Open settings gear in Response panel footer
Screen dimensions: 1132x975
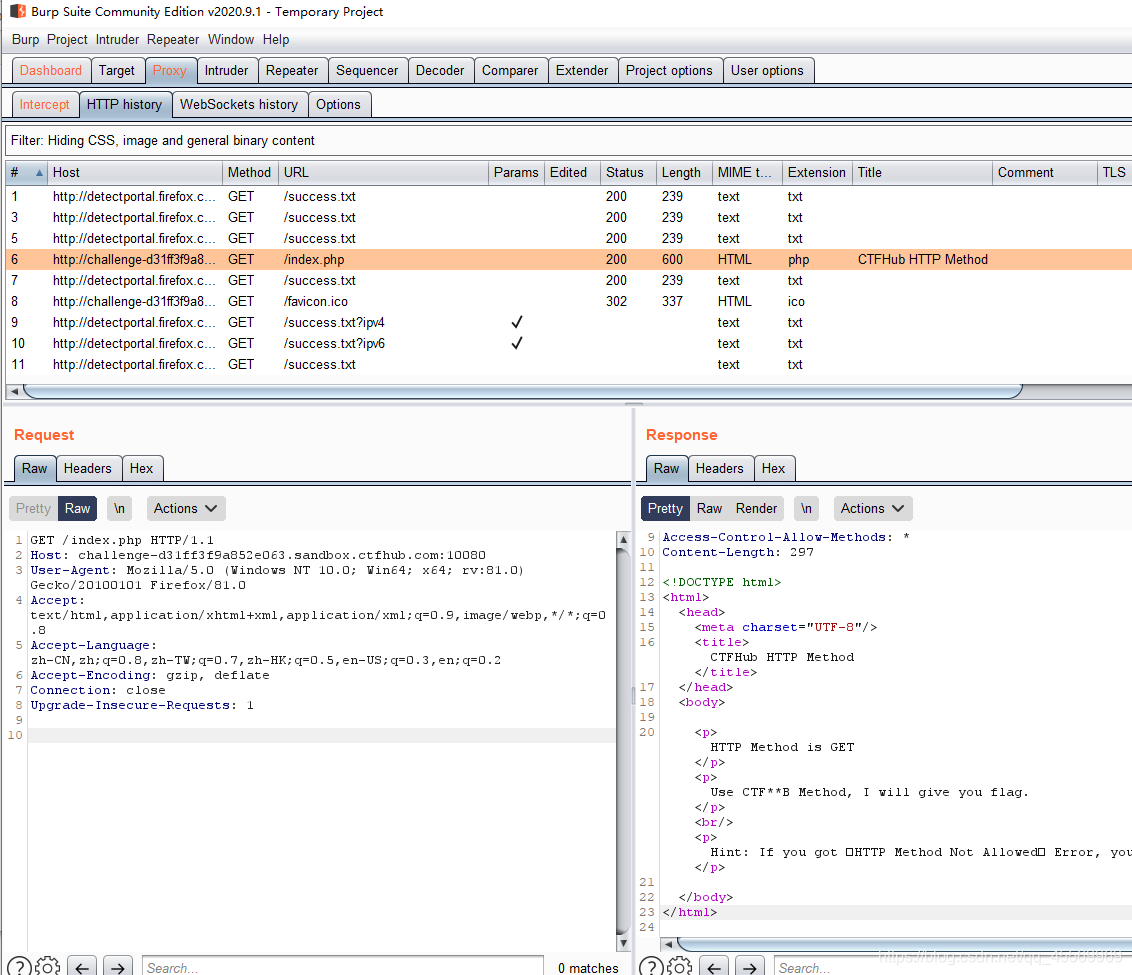point(679,966)
